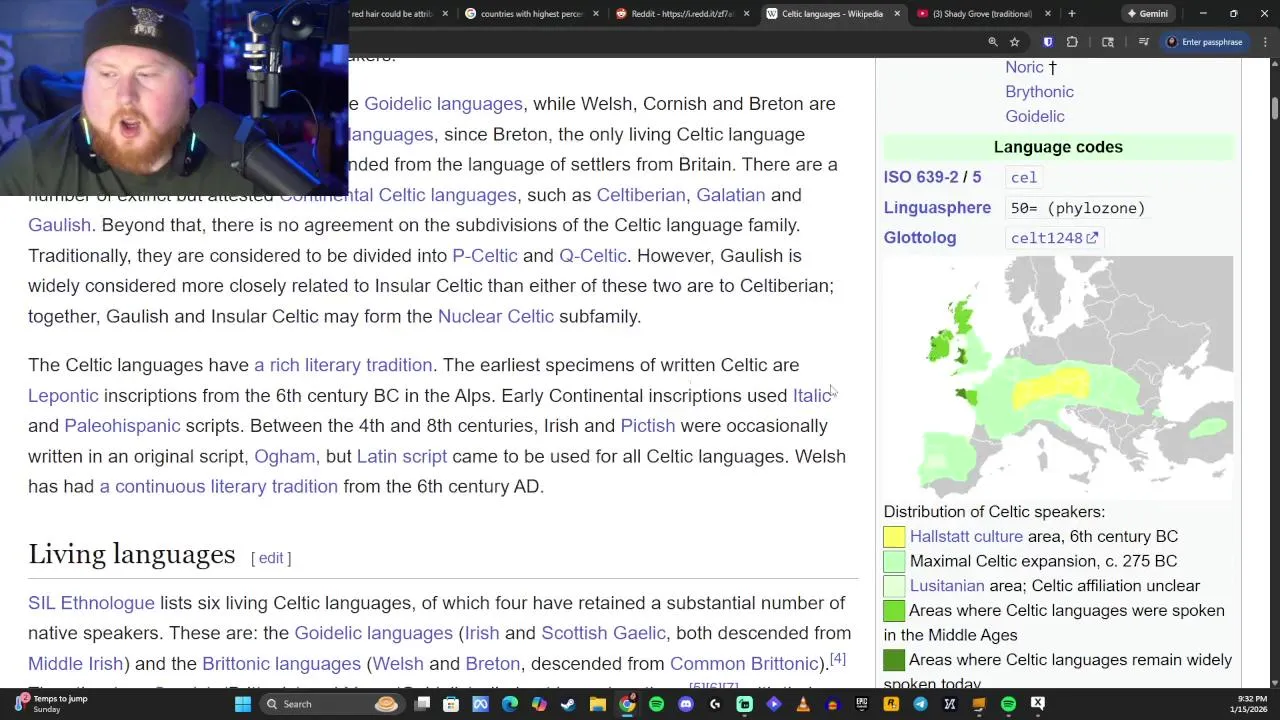The height and width of the screenshot is (720, 1280).
Task: Open citation footnote 4
Action: pyautogui.click(x=838, y=659)
